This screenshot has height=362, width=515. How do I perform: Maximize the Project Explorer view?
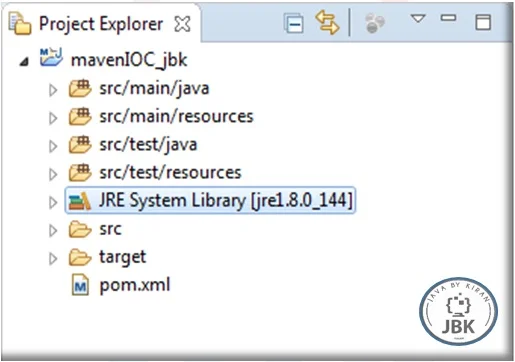click(x=483, y=22)
